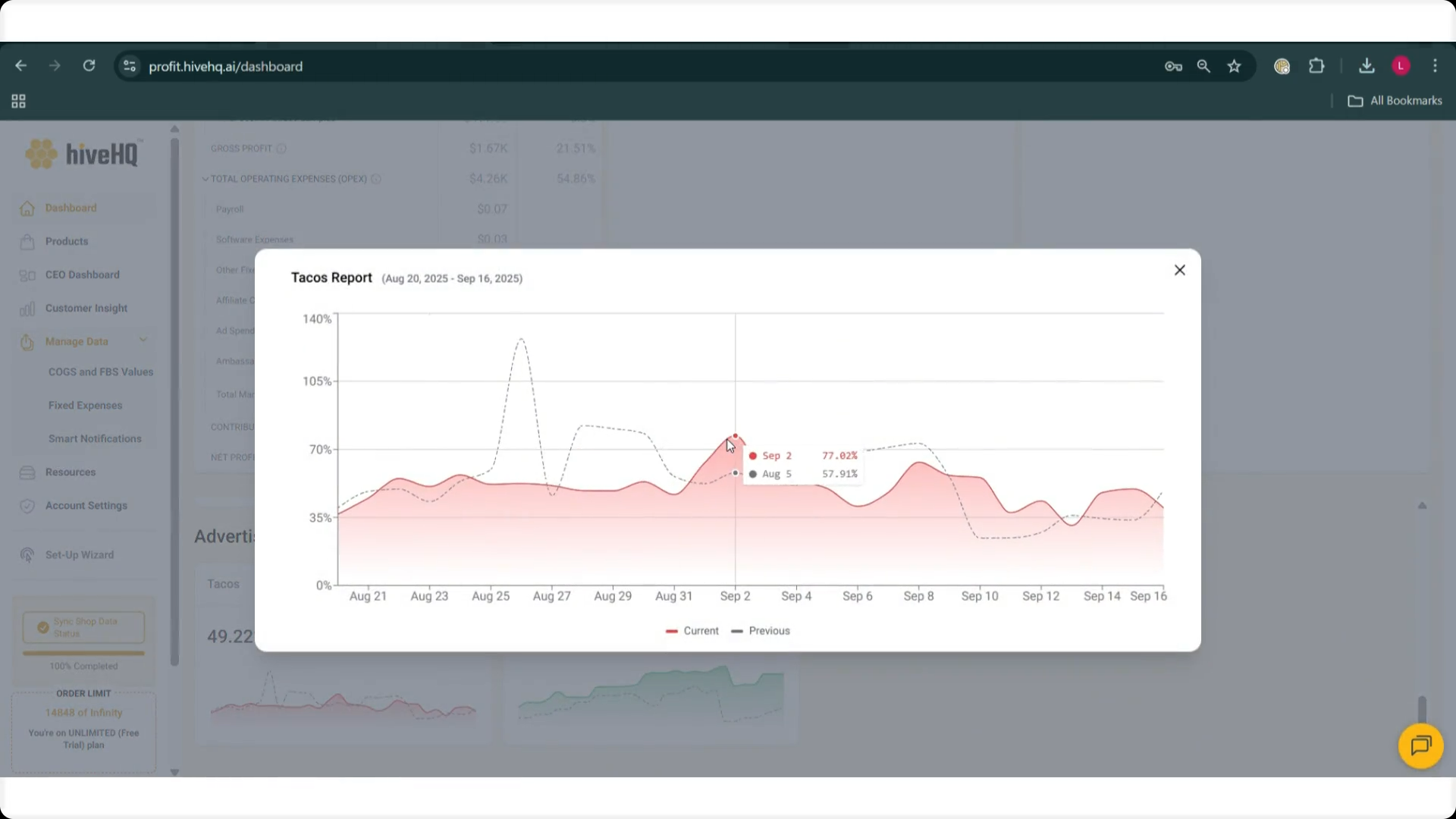Open the password key icon
Viewport: 1456px width, 819px height.
tap(1173, 66)
